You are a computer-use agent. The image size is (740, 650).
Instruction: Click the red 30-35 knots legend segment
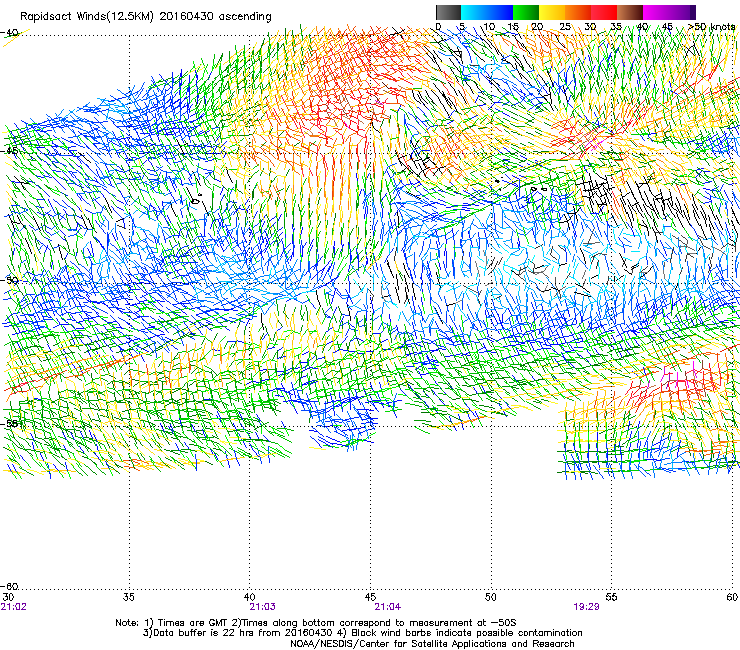click(x=604, y=12)
